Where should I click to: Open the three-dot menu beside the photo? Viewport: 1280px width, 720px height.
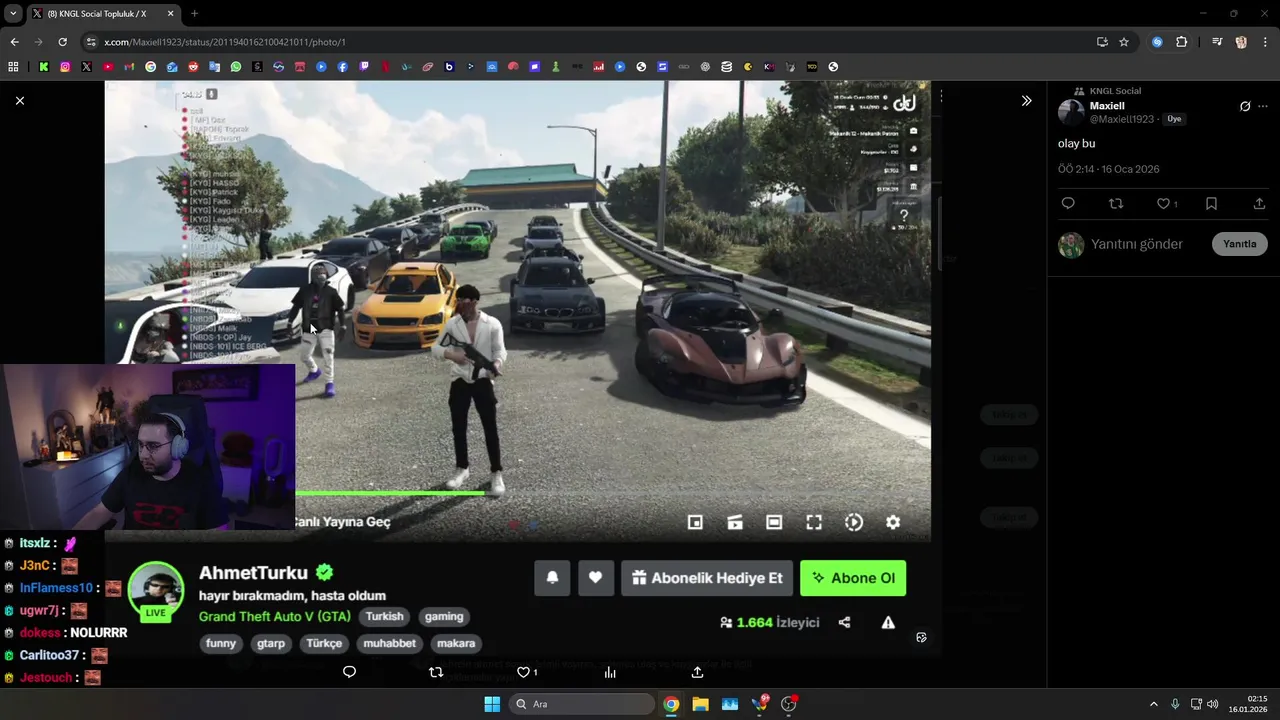click(x=941, y=96)
